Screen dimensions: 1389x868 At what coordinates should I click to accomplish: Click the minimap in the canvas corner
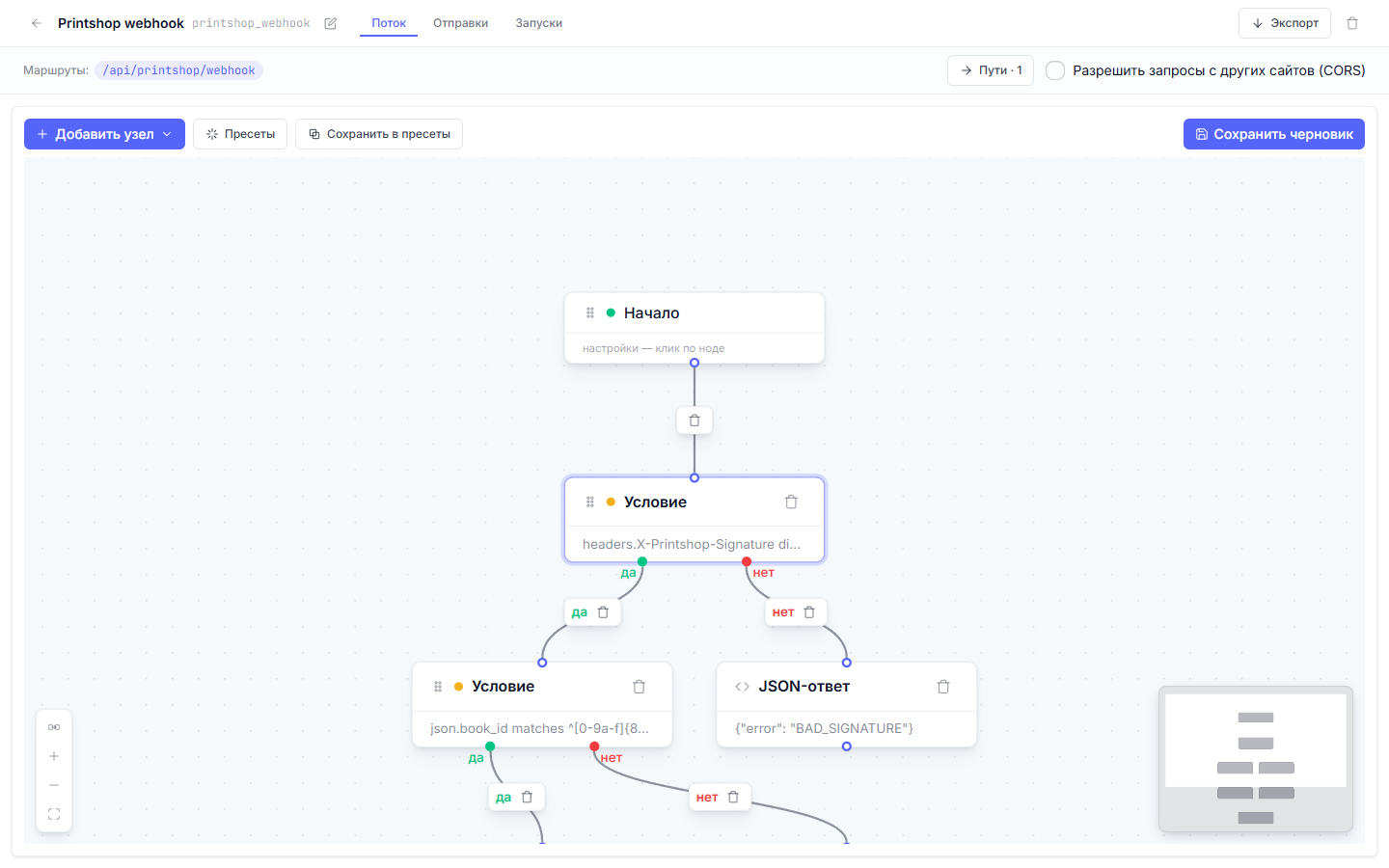pos(1256,759)
